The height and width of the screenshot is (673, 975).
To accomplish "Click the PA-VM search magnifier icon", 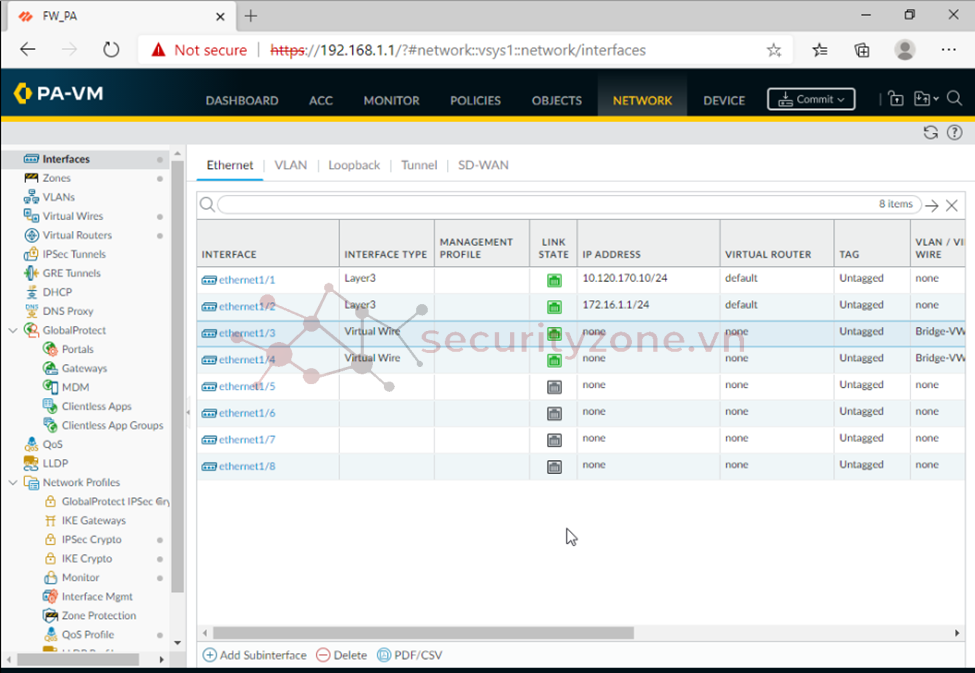I will (954, 98).
